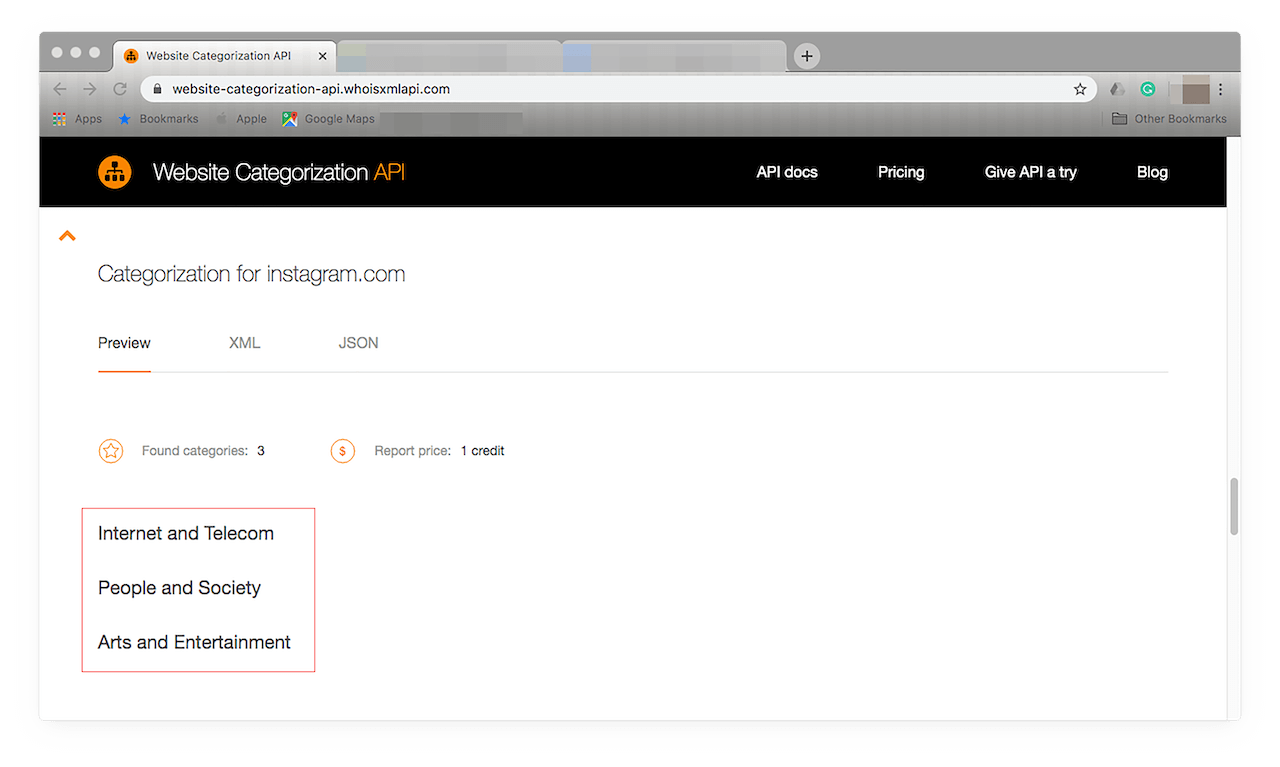Bookmark page with the star icon
The height and width of the screenshot is (767, 1280).
coord(1080,89)
